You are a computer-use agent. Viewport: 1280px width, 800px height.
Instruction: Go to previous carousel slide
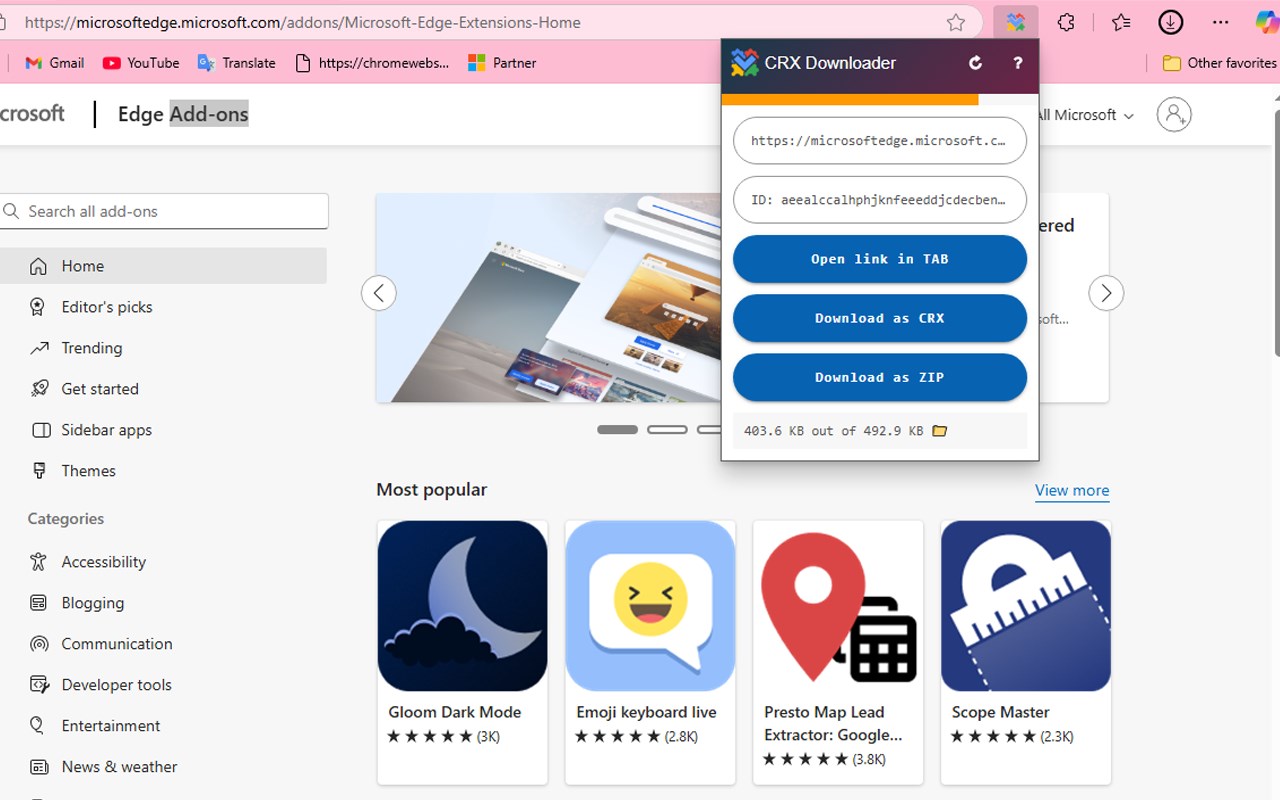(379, 293)
